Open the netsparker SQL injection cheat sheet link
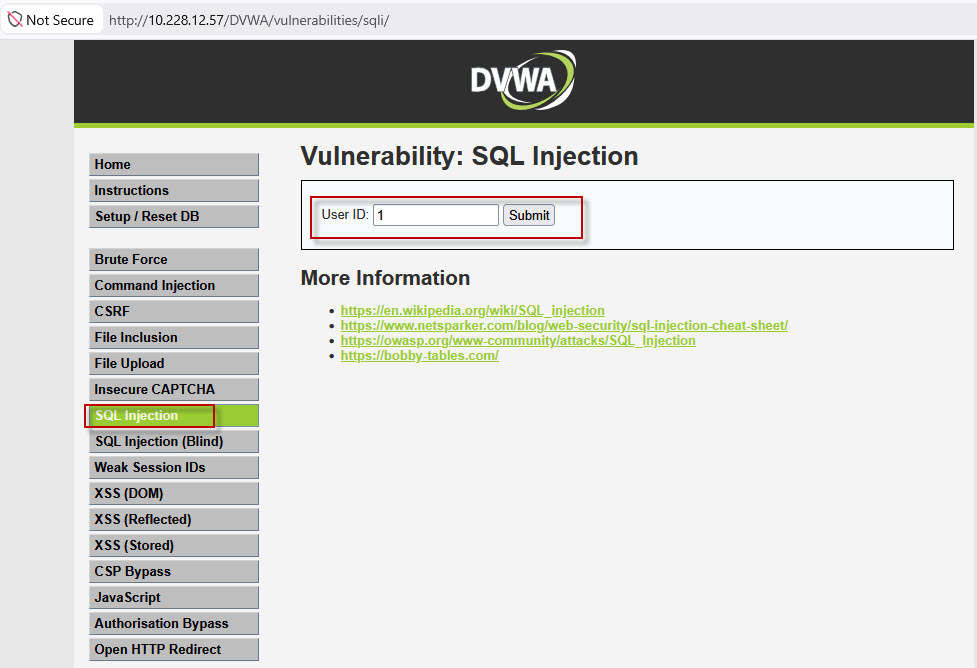This screenshot has height=668, width=977. coord(564,325)
